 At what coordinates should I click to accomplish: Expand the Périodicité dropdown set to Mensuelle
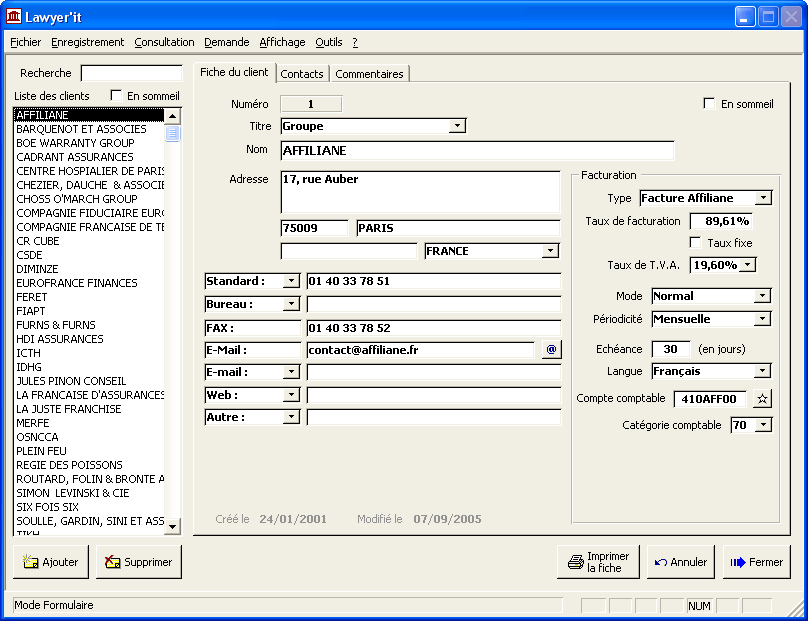tap(762, 319)
